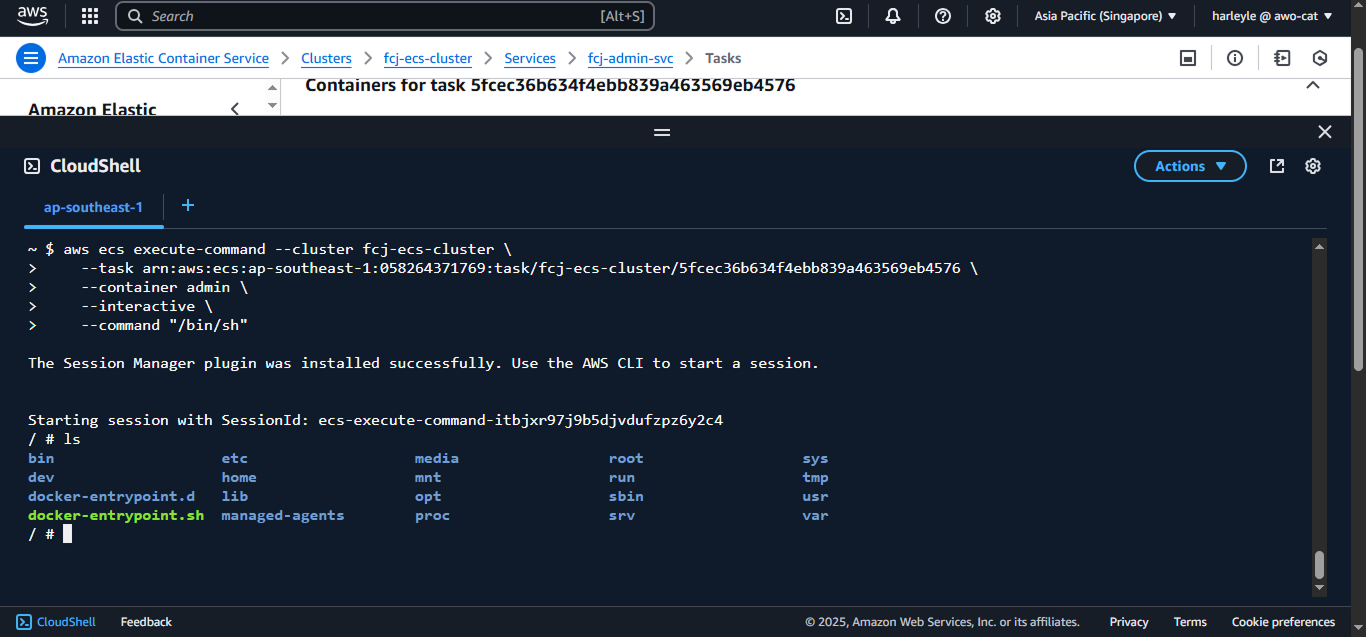Click managed-agents in ls output
The width and height of the screenshot is (1366, 637).
283,515
